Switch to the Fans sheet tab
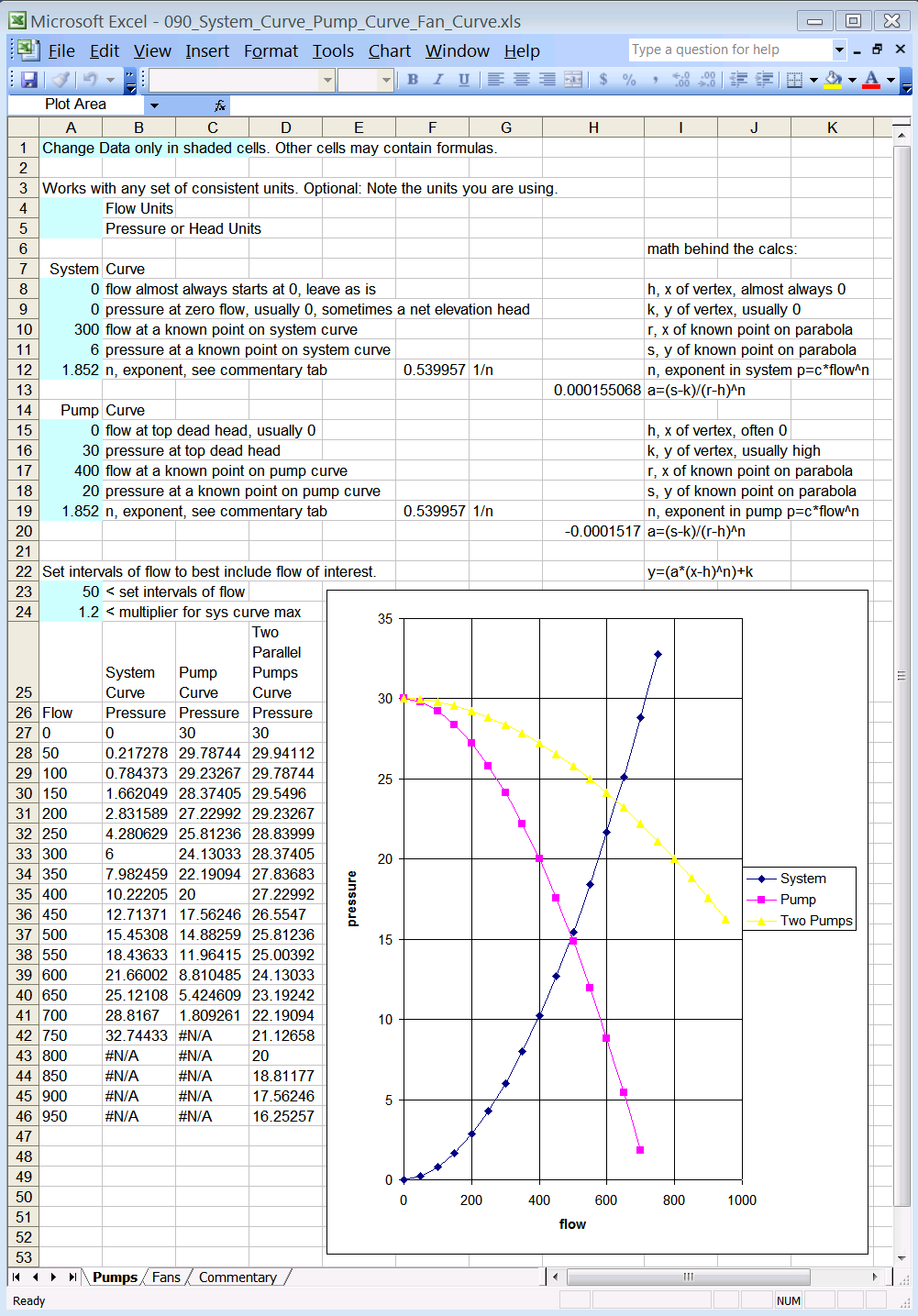918x1316 pixels. (x=166, y=1277)
